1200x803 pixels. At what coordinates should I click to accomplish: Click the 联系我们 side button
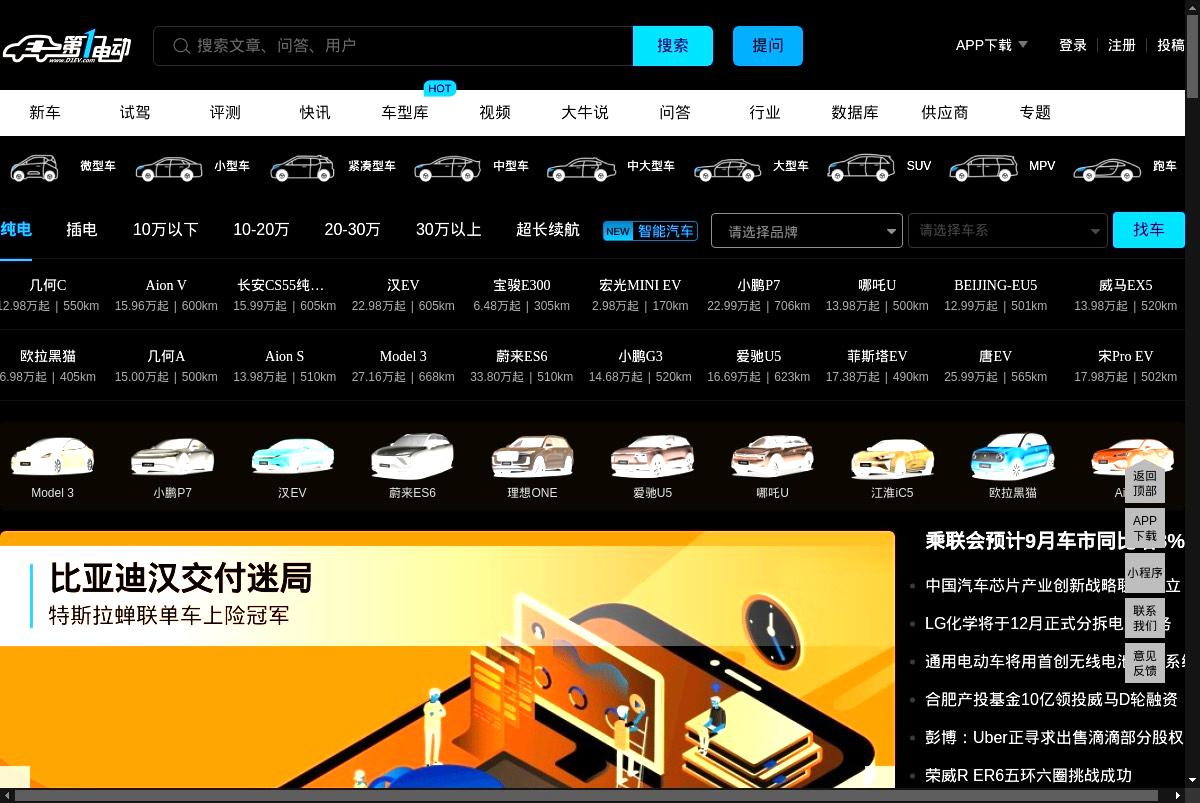[x=1145, y=618]
